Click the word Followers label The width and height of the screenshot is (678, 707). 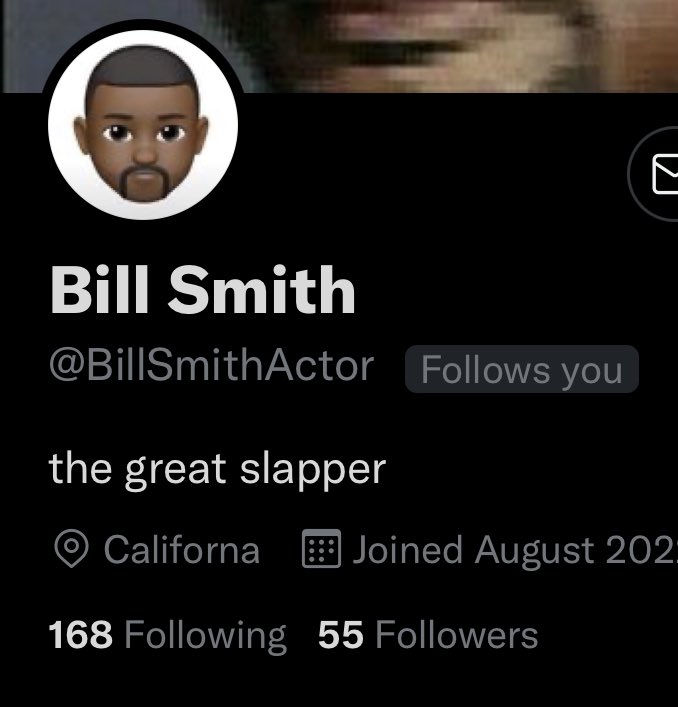pos(457,634)
